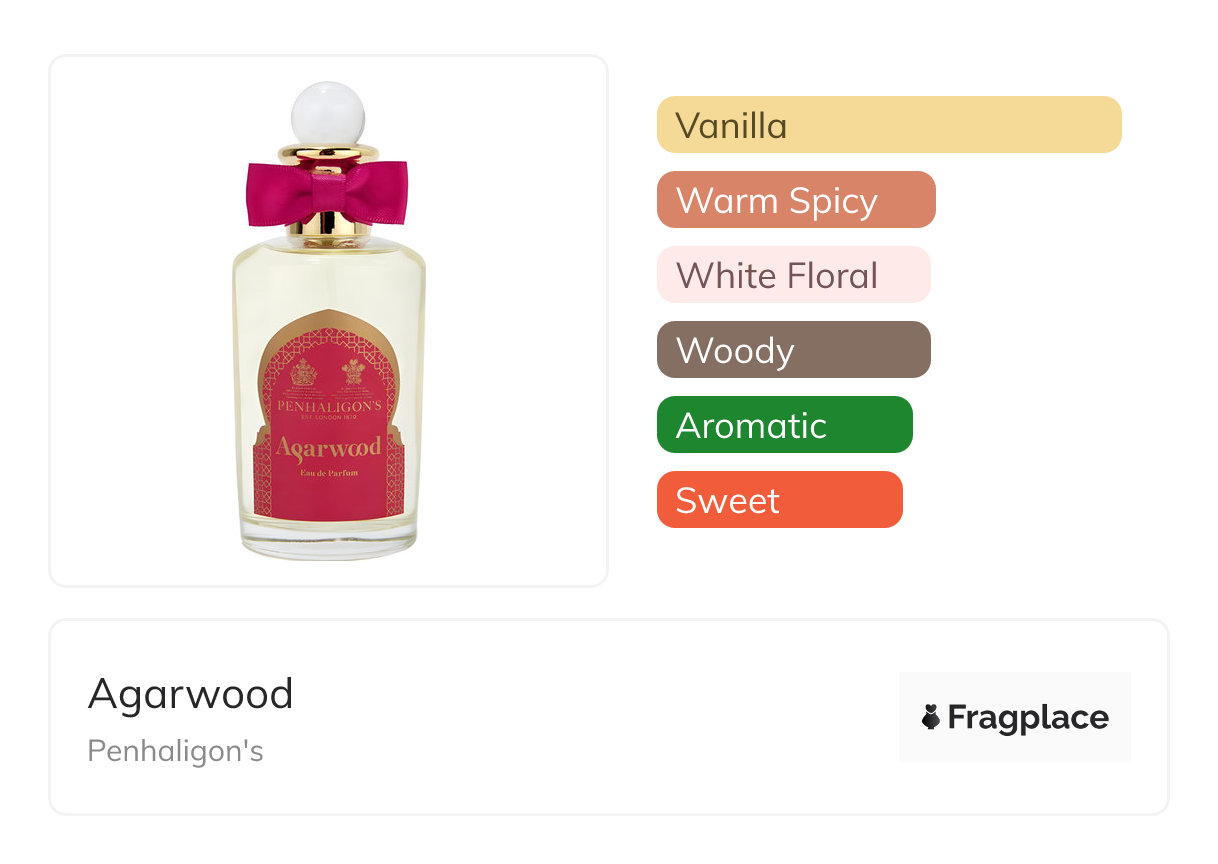The width and height of the screenshot is (1218, 864).
Task: Select the Warm Spicy accord bar
Action: [x=796, y=200]
